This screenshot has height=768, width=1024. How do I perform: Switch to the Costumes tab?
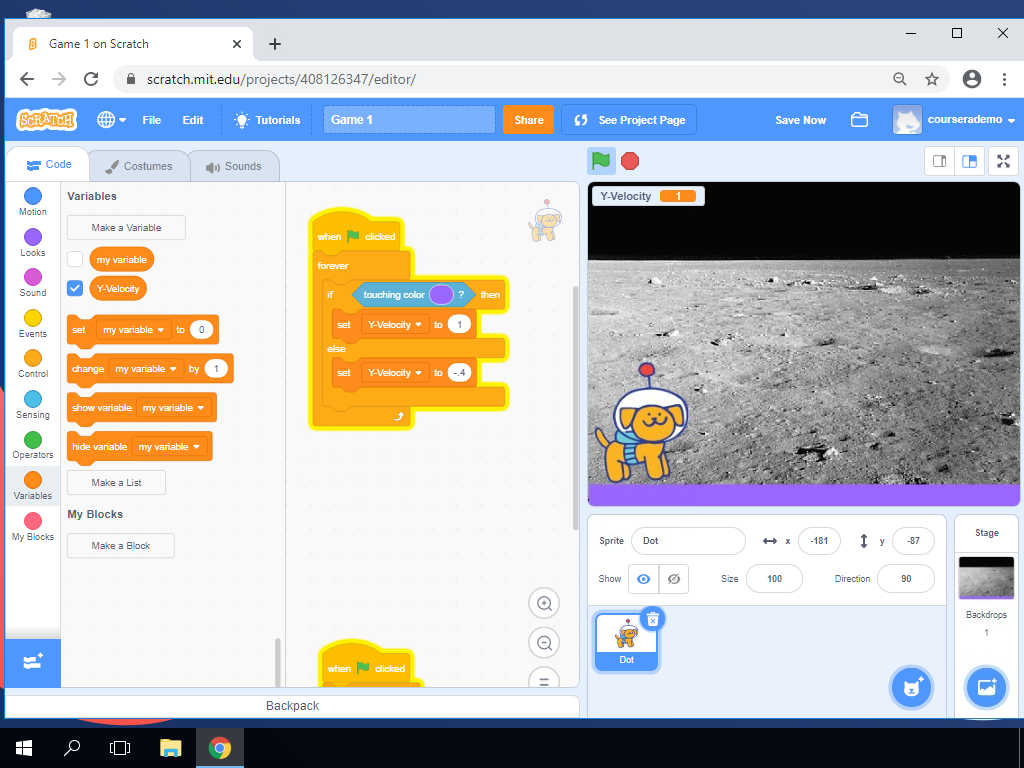click(138, 166)
